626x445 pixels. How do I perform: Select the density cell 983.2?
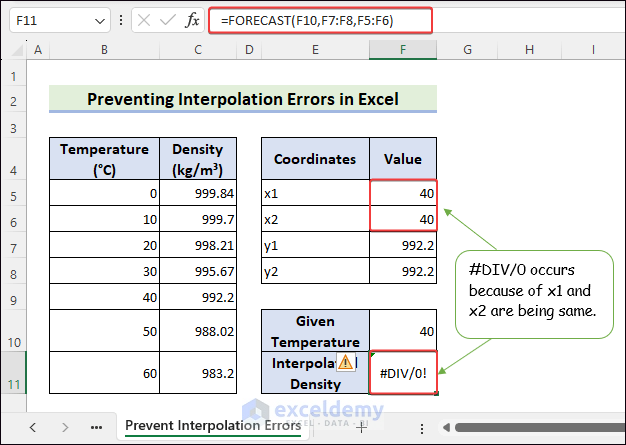coord(198,373)
